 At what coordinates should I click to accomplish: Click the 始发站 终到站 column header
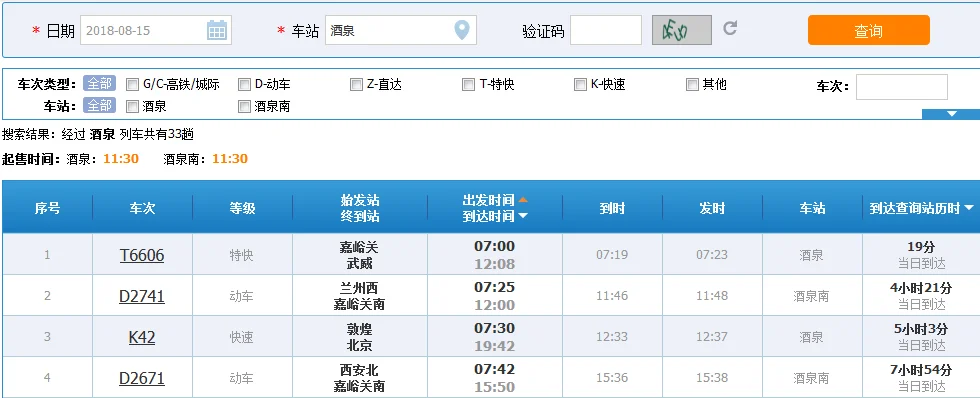(360, 208)
